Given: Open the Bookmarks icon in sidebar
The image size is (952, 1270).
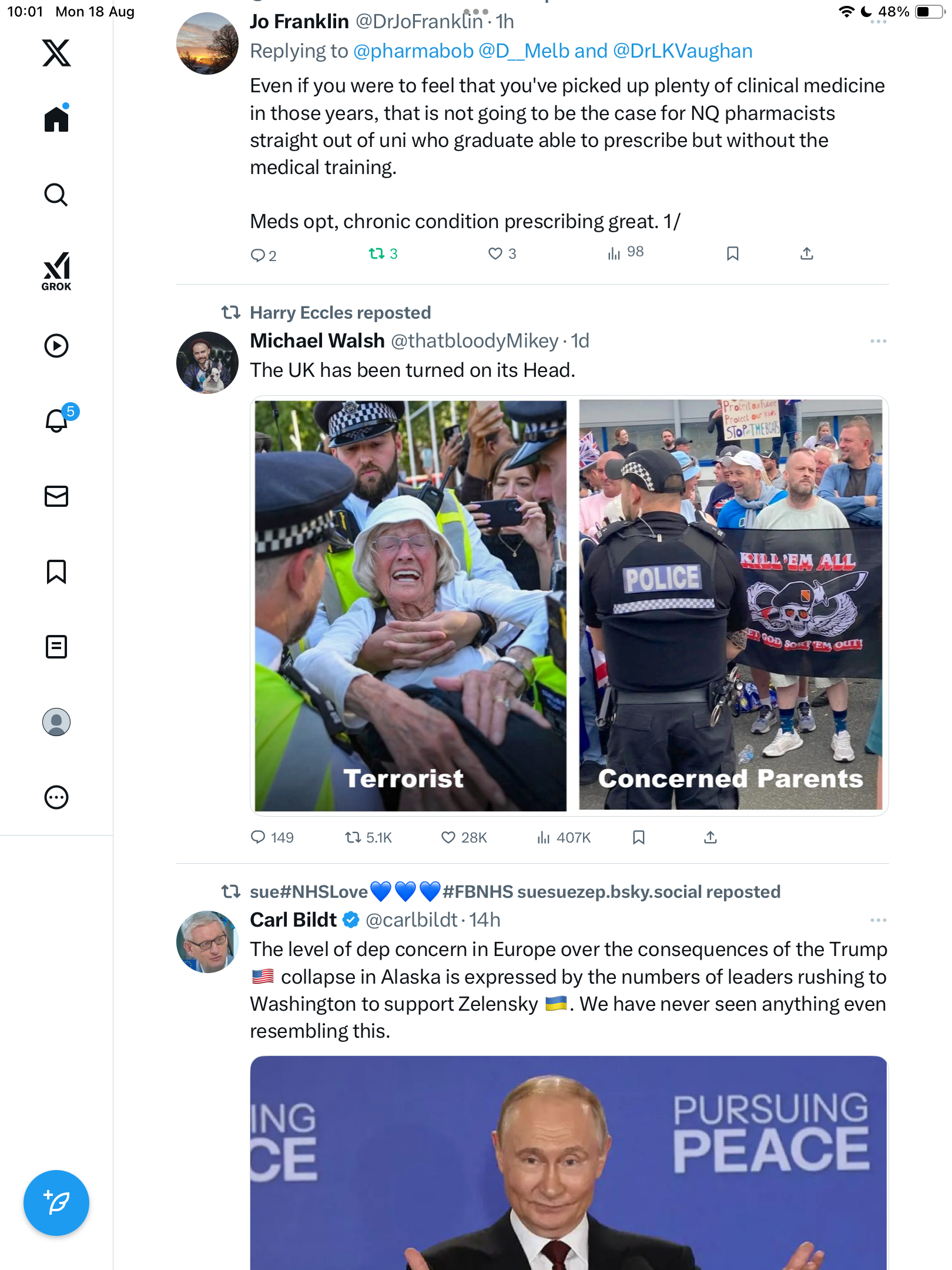Looking at the screenshot, I should (x=56, y=571).
